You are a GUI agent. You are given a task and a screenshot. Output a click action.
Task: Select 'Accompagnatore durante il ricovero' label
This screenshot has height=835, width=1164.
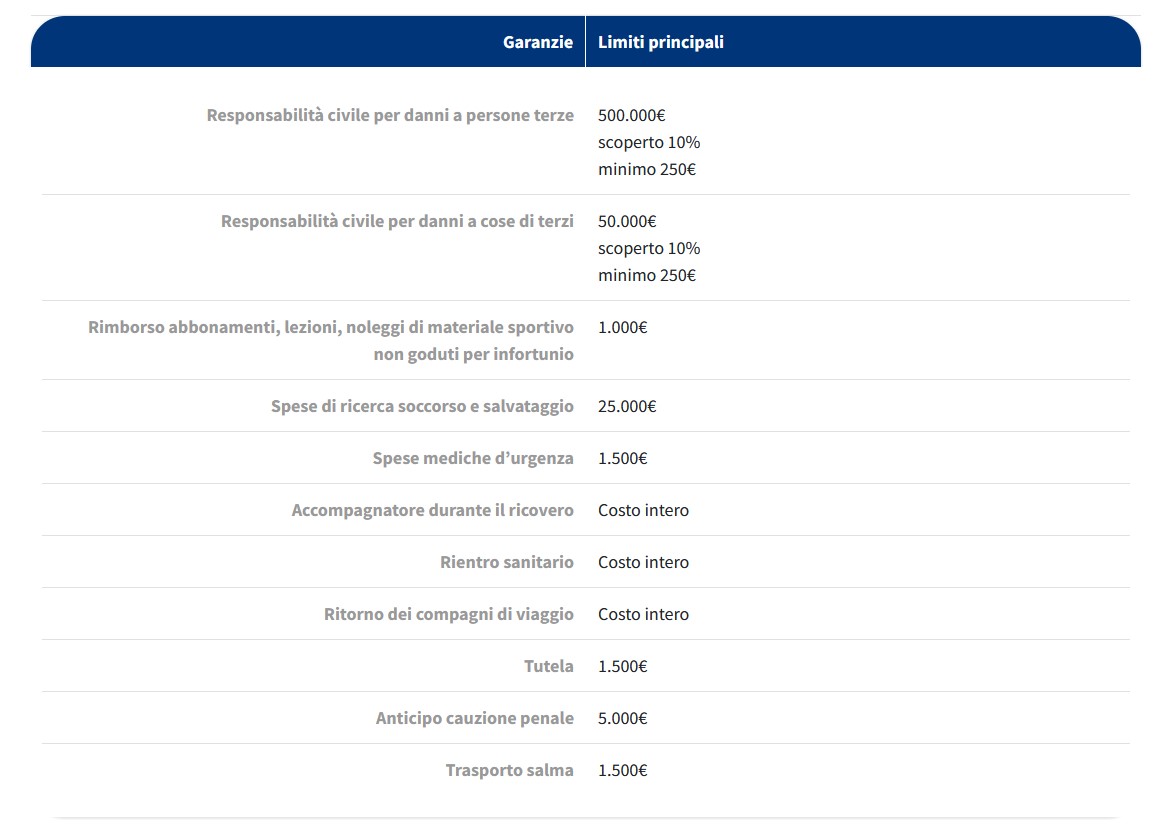432,510
